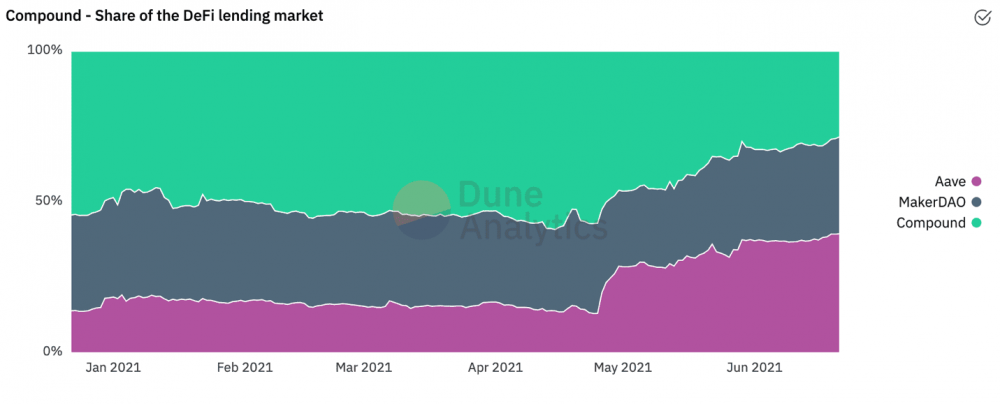Click the verified checkmark icon top right

click(x=981, y=17)
